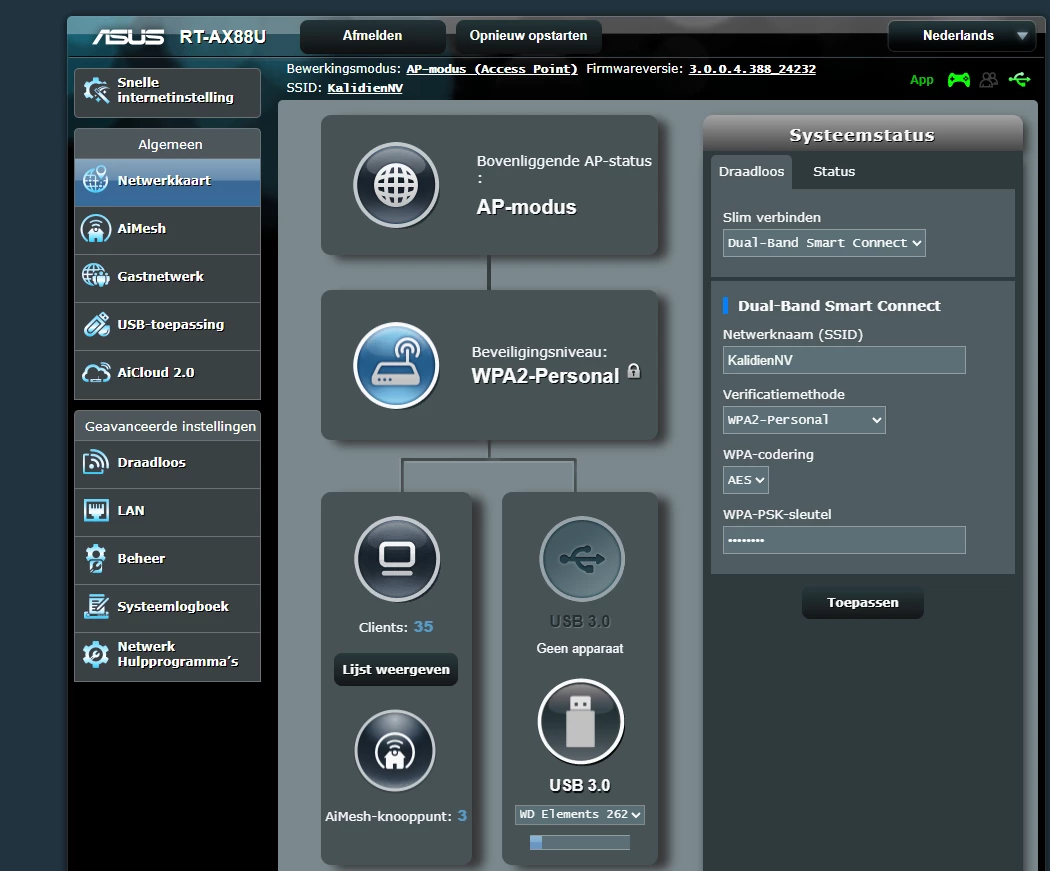
Task: Open the Slim verbinden Smart Connect dropdown
Action: [824, 243]
